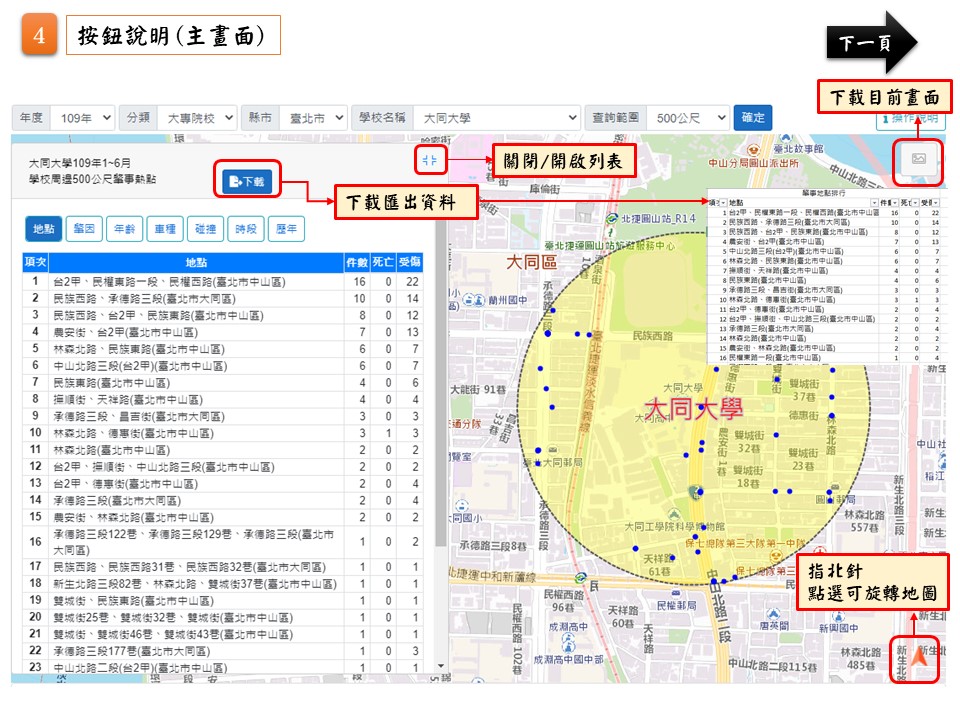This screenshot has width=960, height=720.
Task: Click row 7 民族東路(臺北市中山區)
Action: tap(223, 383)
